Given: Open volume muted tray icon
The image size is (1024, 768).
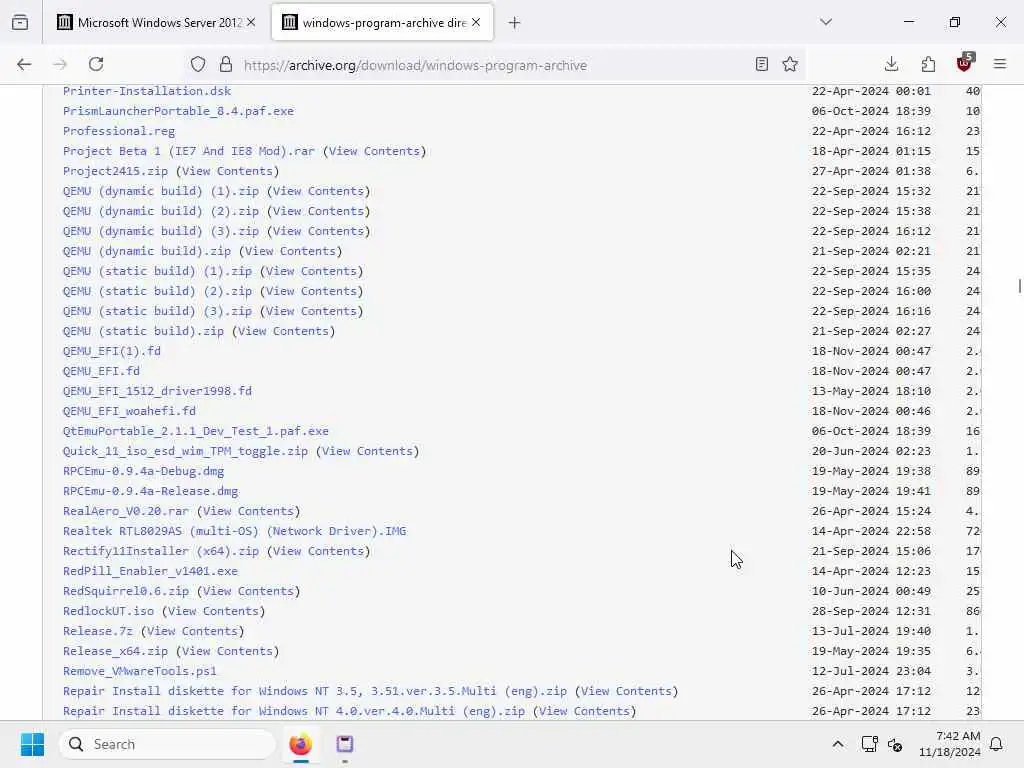Looking at the screenshot, I should point(895,744).
